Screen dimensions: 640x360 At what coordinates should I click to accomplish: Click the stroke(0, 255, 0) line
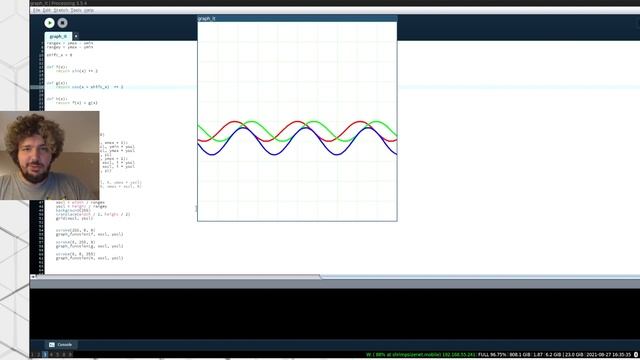coord(76,242)
